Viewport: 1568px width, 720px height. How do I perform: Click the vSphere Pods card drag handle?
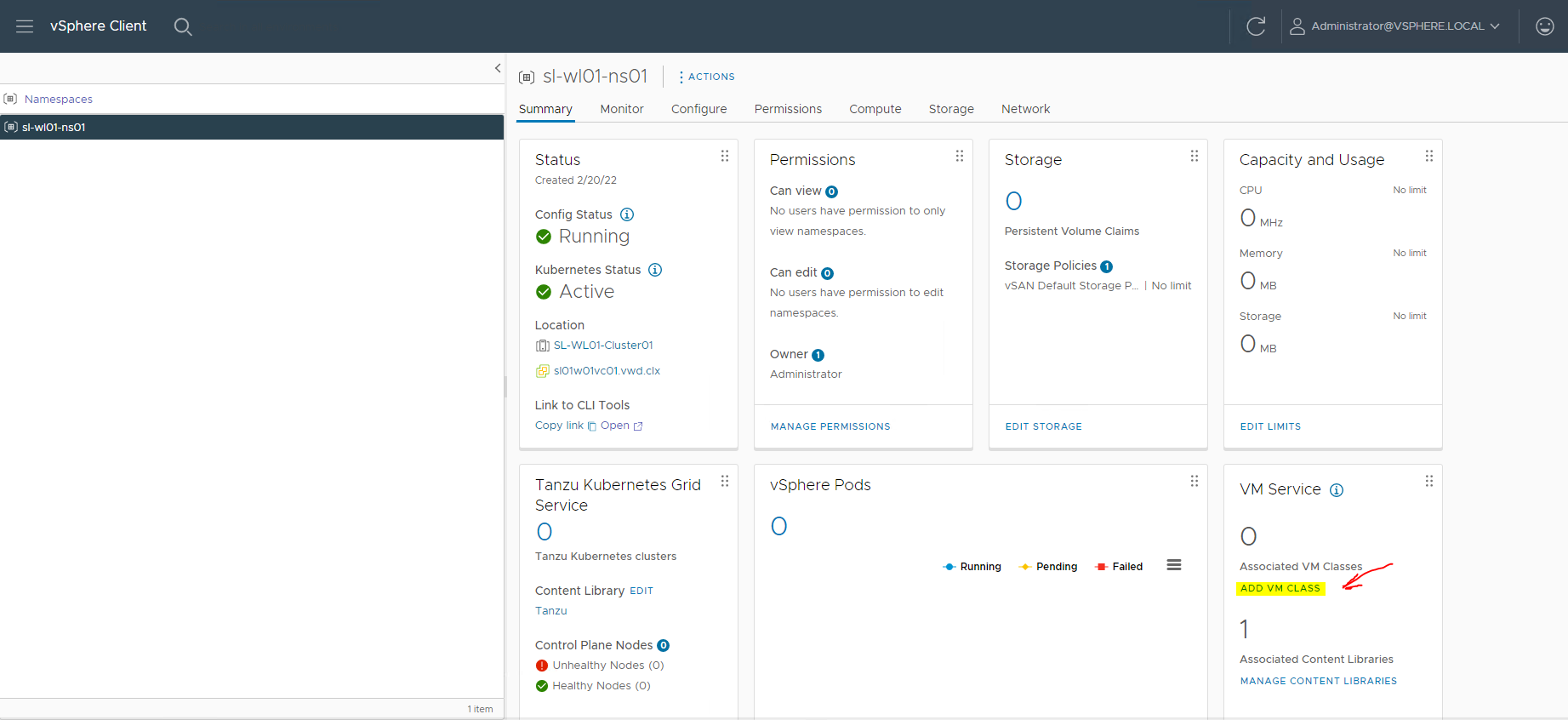pyautogui.click(x=1195, y=481)
